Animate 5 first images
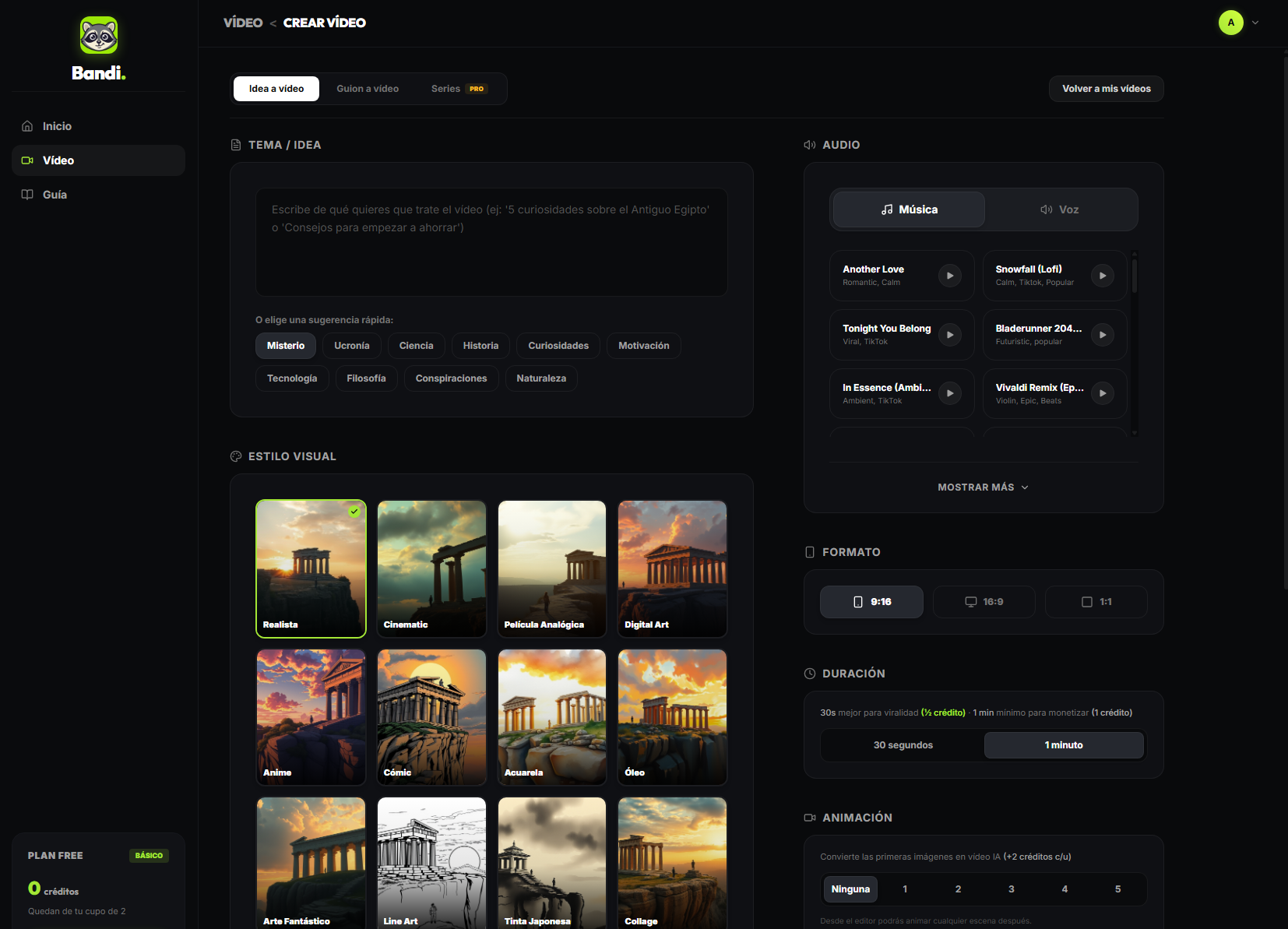1288x929 pixels. (x=1118, y=889)
